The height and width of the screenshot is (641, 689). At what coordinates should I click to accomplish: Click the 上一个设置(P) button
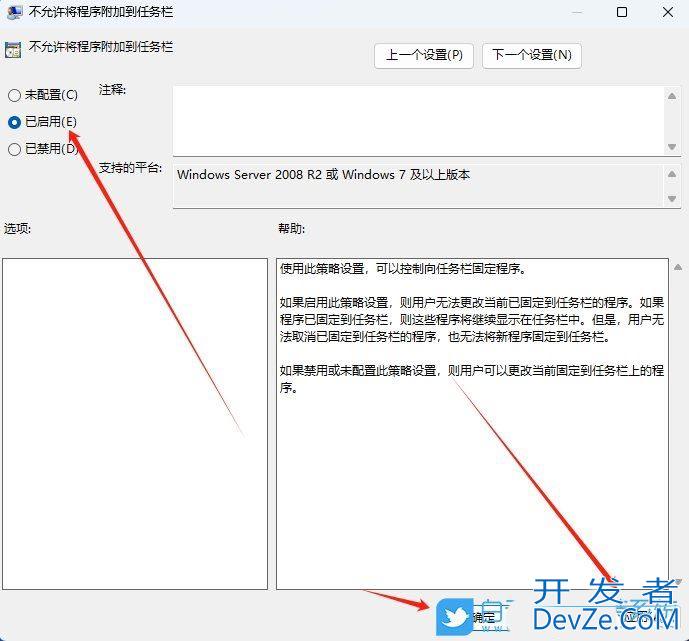(x=424, y=55)
